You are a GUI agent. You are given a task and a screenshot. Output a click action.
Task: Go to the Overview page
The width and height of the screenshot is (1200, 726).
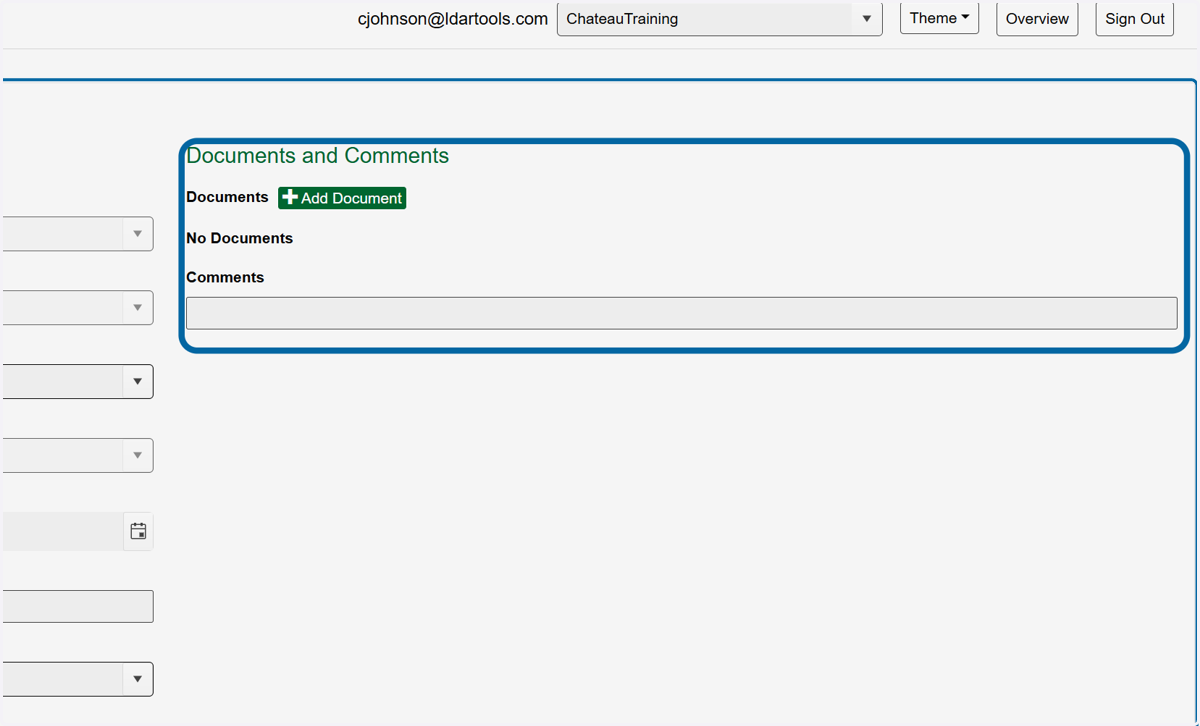pos(1037,19)
